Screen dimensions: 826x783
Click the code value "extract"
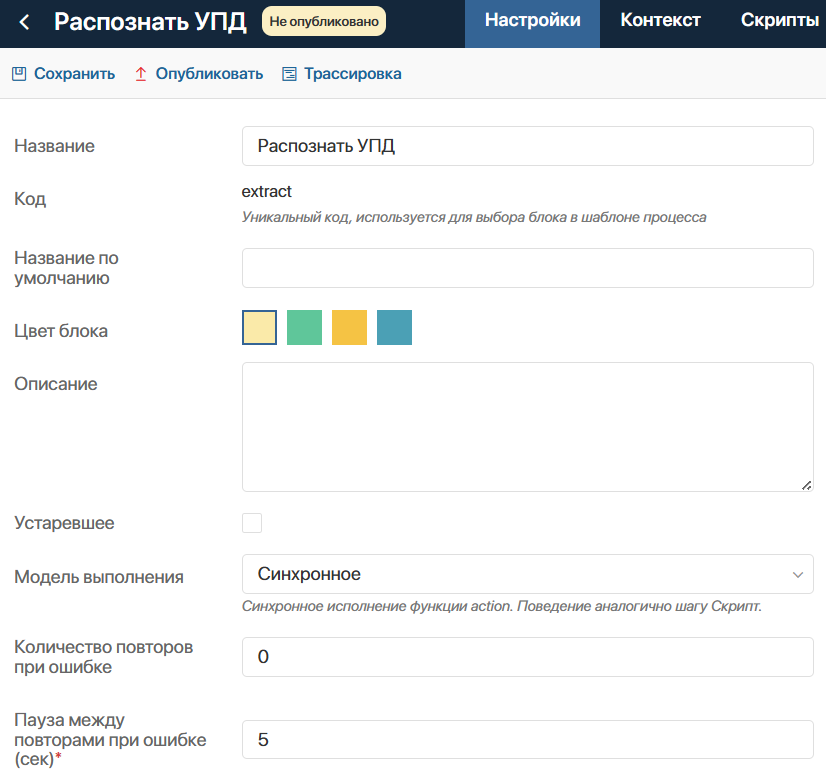[x=267, y=191]
